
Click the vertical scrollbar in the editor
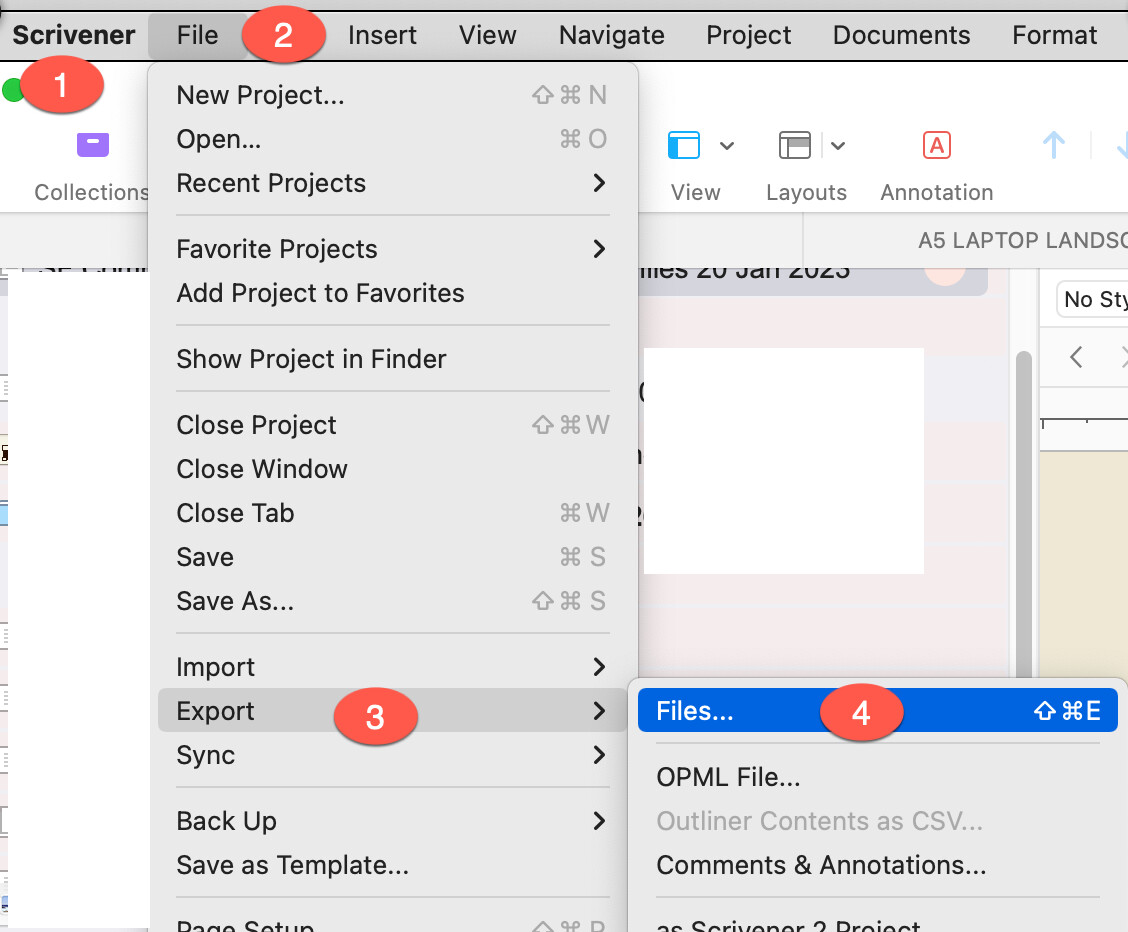[x=1023, y=514]
